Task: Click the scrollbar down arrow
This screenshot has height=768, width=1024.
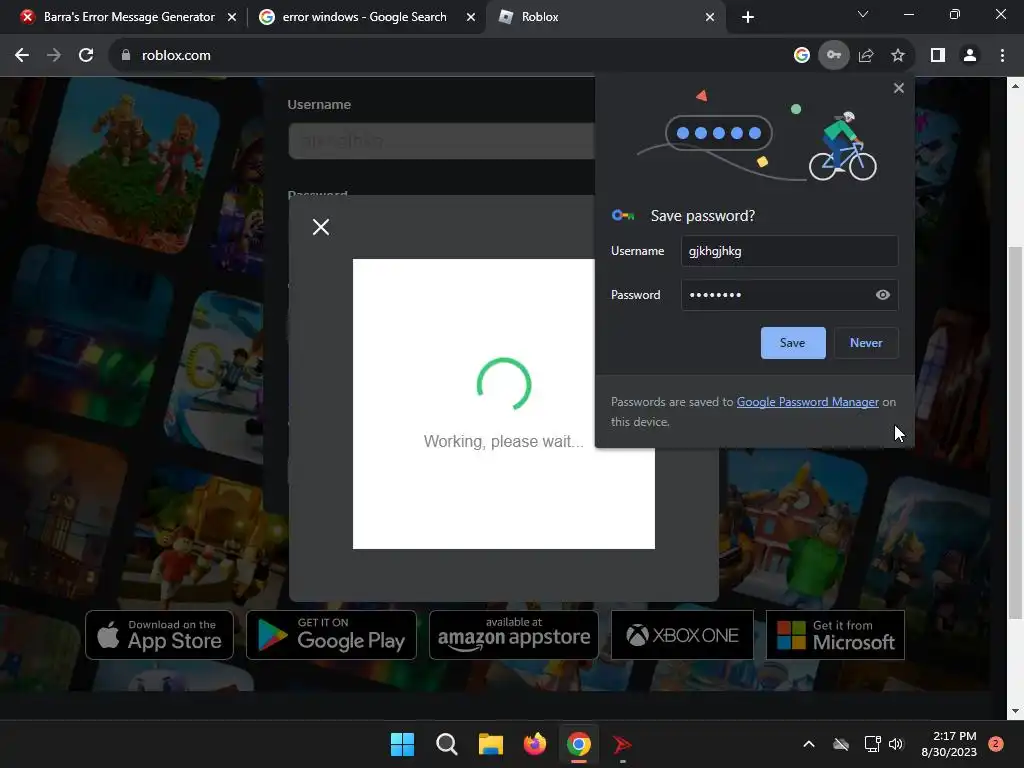Action: point(1016,711)
